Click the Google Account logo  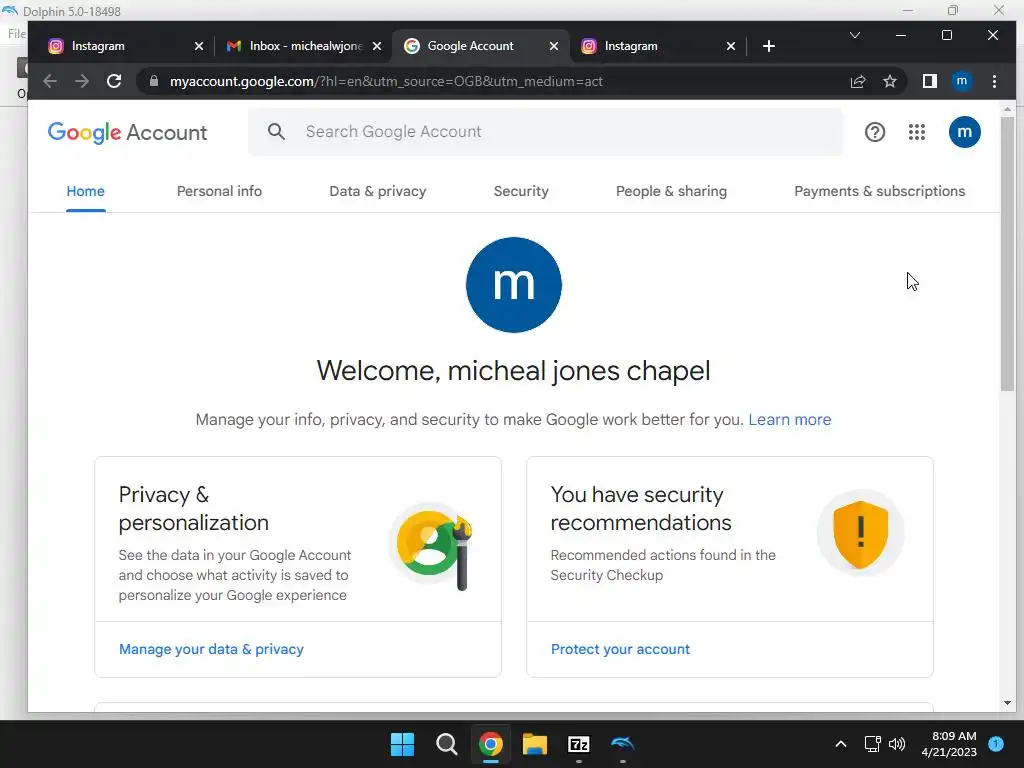click(127, 133)
